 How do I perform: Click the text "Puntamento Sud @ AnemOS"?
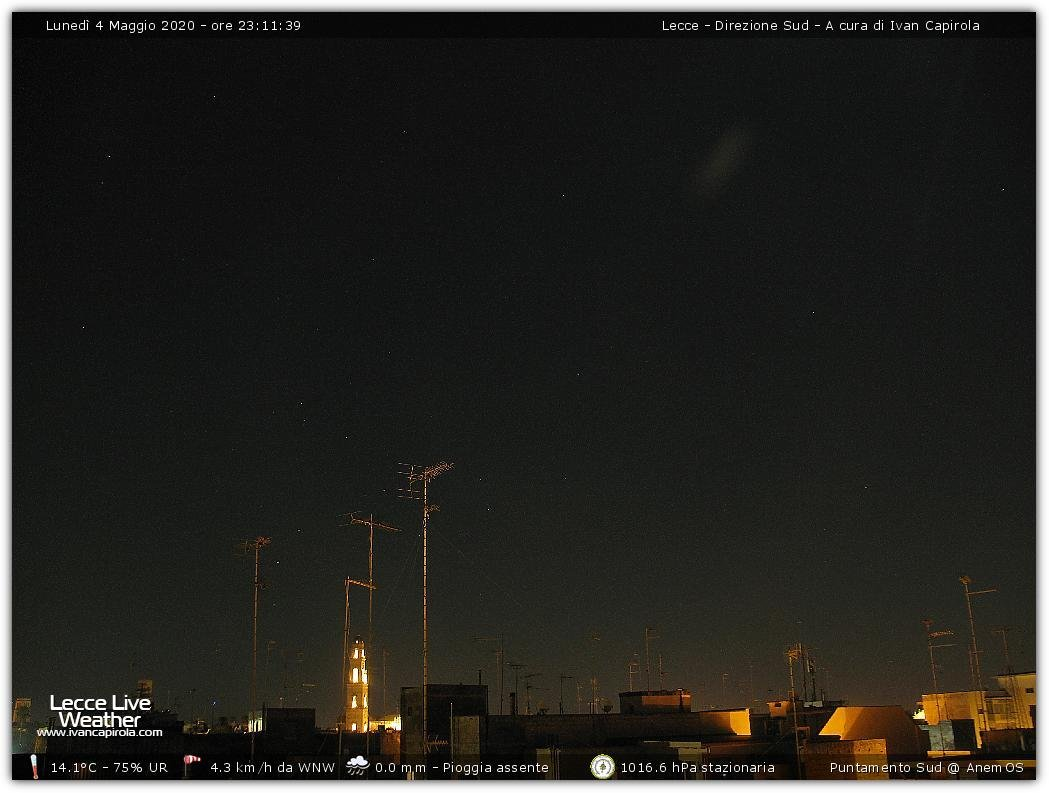click(x=927, y=768)
